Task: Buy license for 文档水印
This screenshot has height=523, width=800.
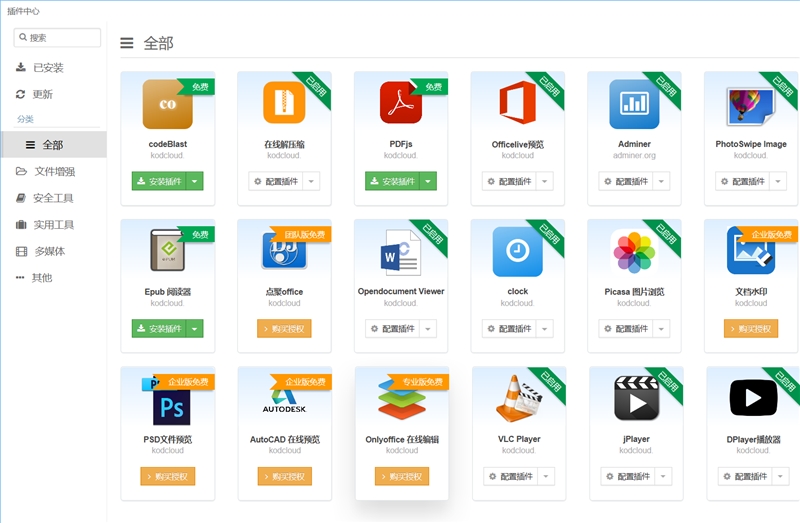Action: [x=751, y=329]
